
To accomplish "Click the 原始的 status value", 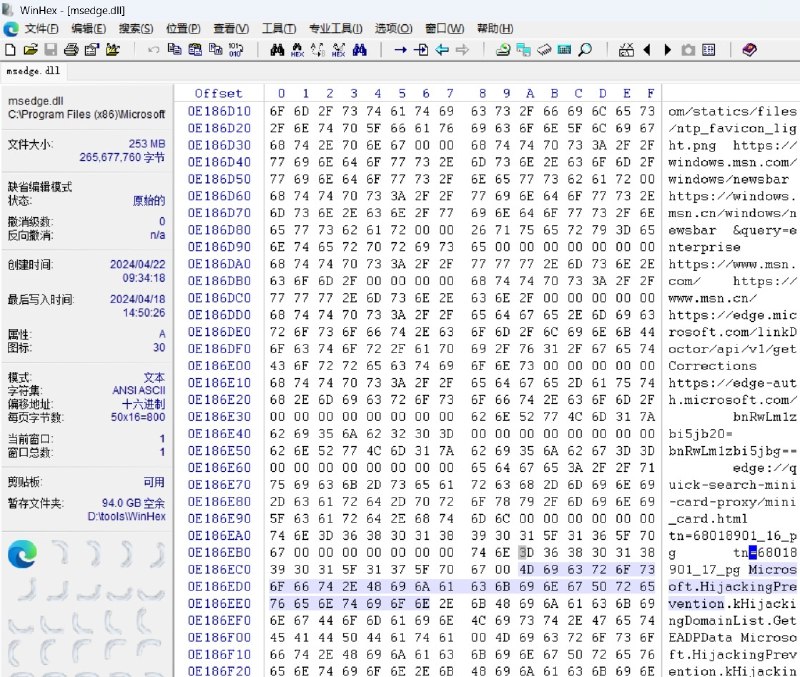I will point(149,200).
